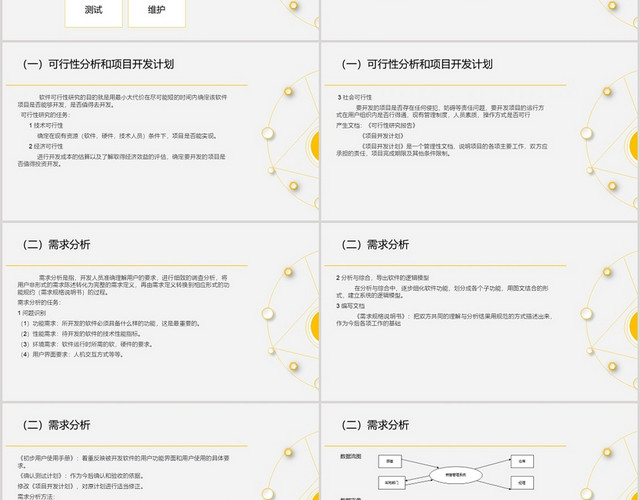Select line '(1) 功能需求'
The image size is (640, 500).
click(x=111, y=324)
